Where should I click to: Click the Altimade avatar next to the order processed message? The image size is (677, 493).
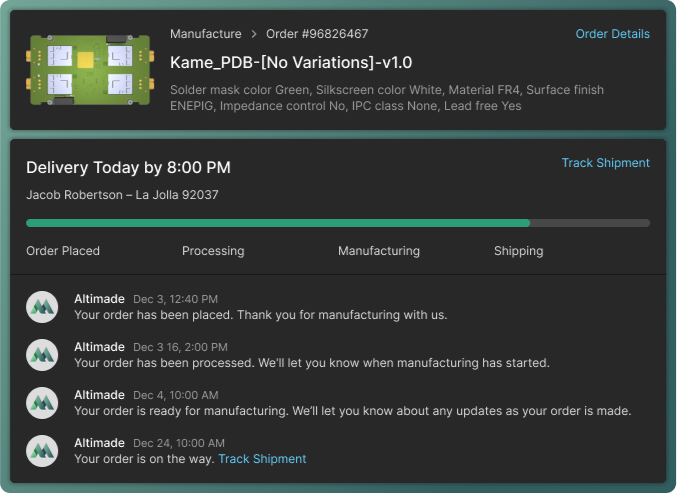pos(42,355)
